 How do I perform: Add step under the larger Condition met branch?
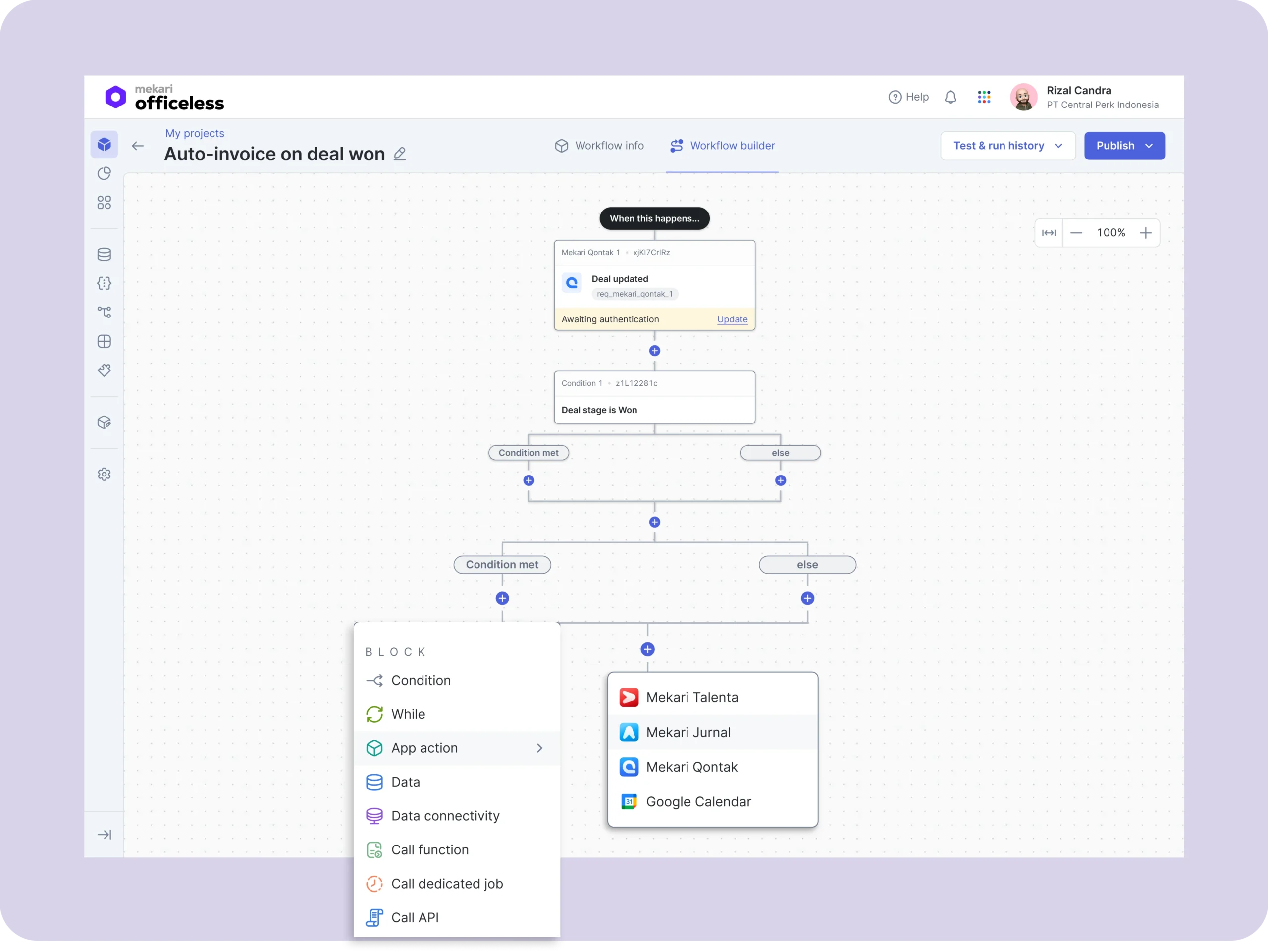502,598
